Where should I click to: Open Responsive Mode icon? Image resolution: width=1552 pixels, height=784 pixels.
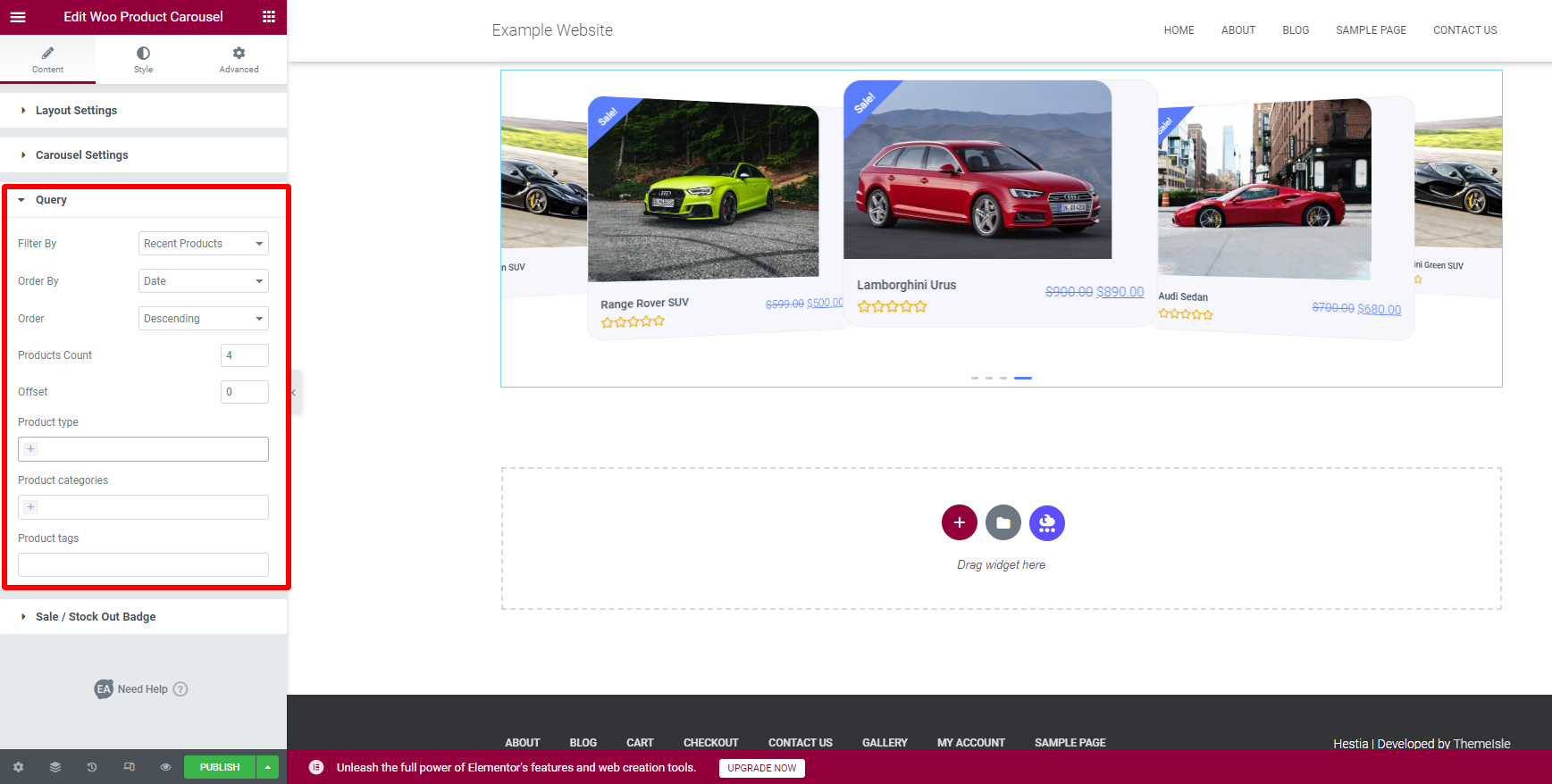pyautogui.click(x=129, y=767)
